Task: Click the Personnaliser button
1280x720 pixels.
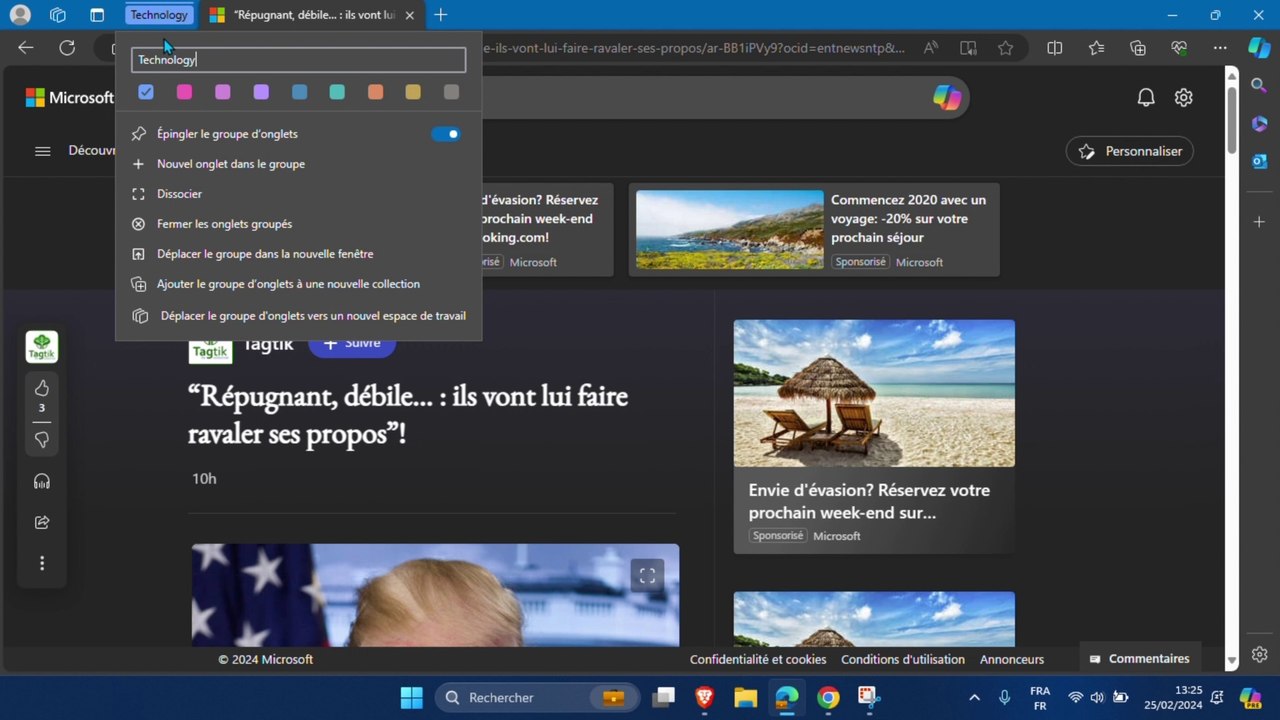Action: pyautogui.click(x=1130, y=151)
